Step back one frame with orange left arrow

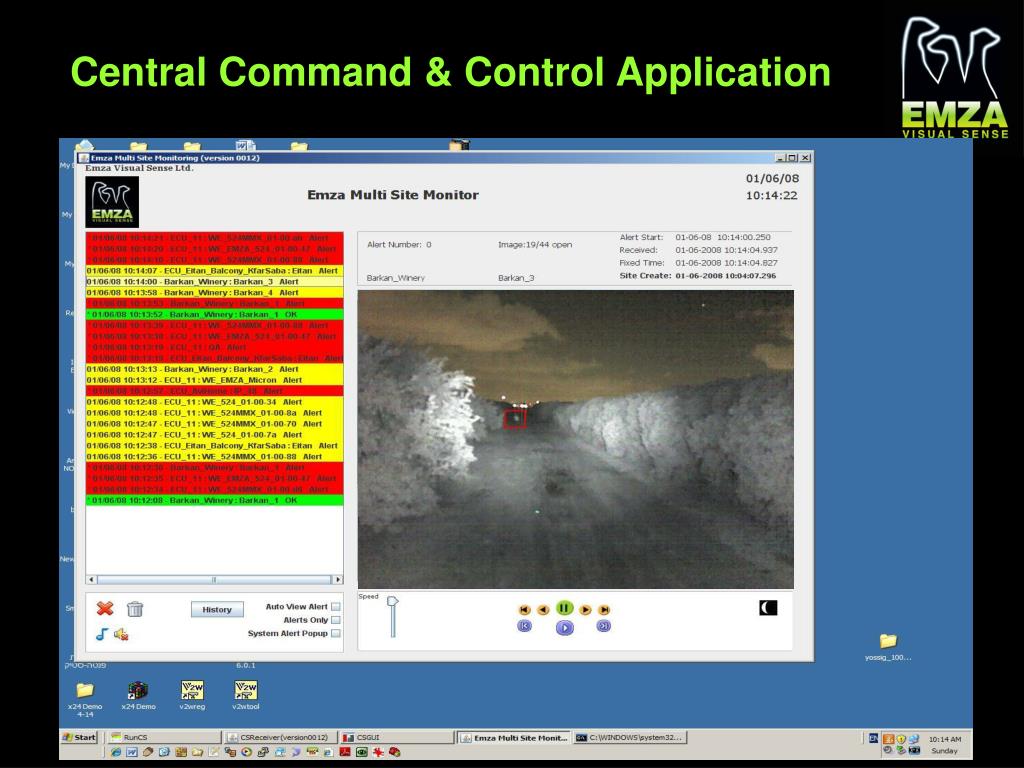click(543, 609)
